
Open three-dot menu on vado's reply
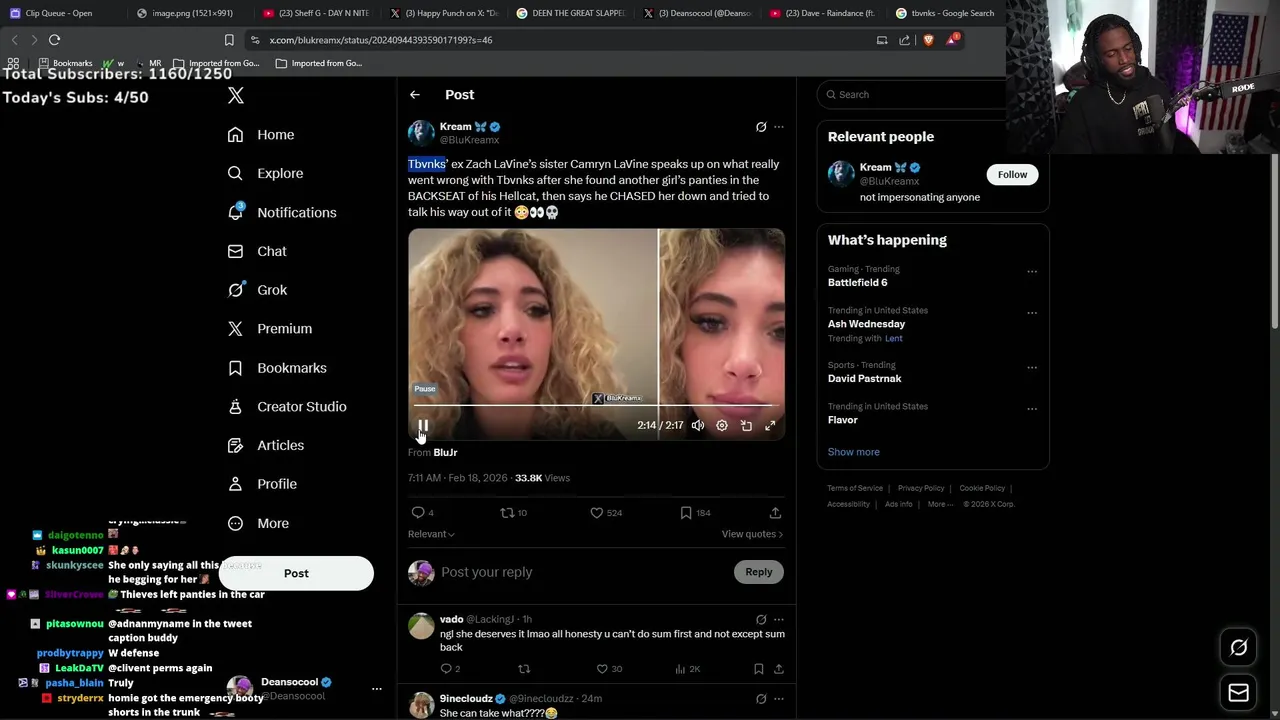779,620
